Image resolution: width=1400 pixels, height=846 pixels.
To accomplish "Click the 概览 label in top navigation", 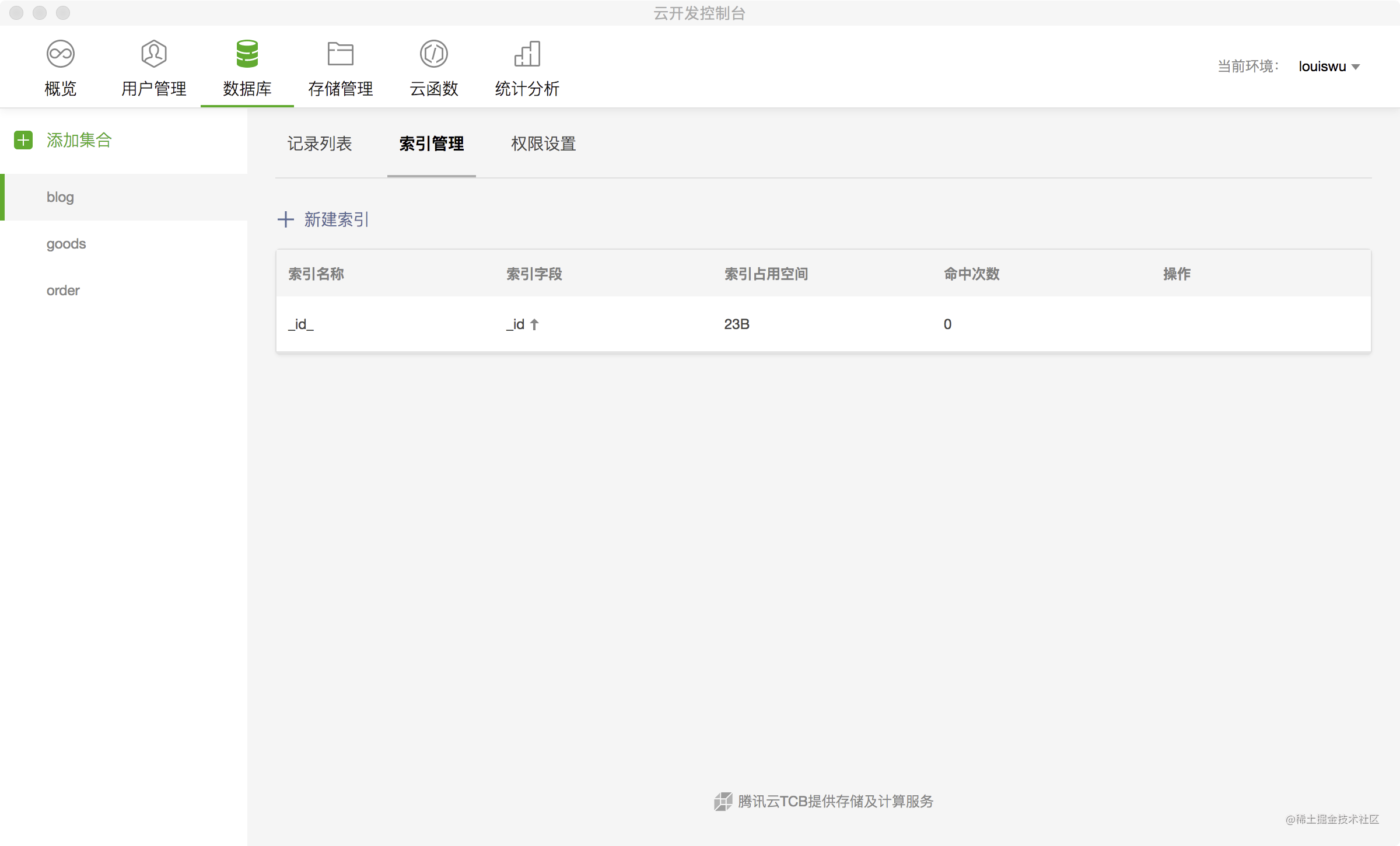I will pyautogui.click(x=61, y=89).
